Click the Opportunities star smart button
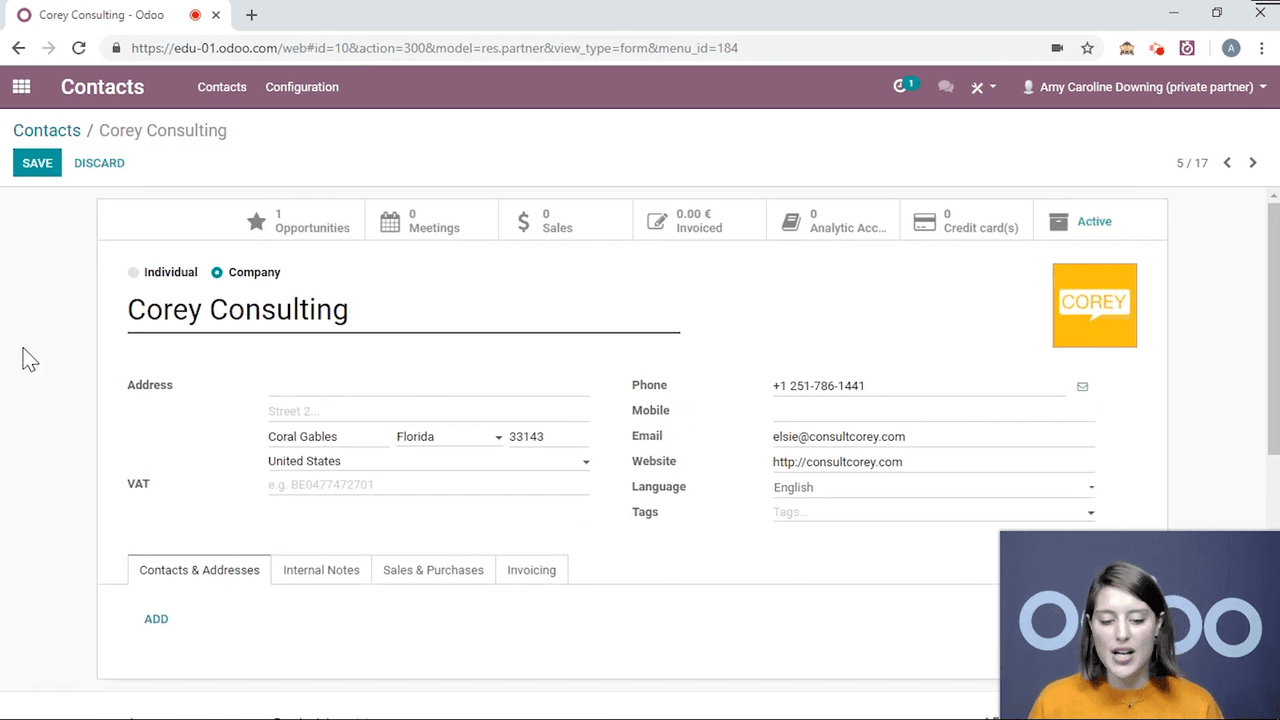The image size is (1280, 720). tap(256, 221)
